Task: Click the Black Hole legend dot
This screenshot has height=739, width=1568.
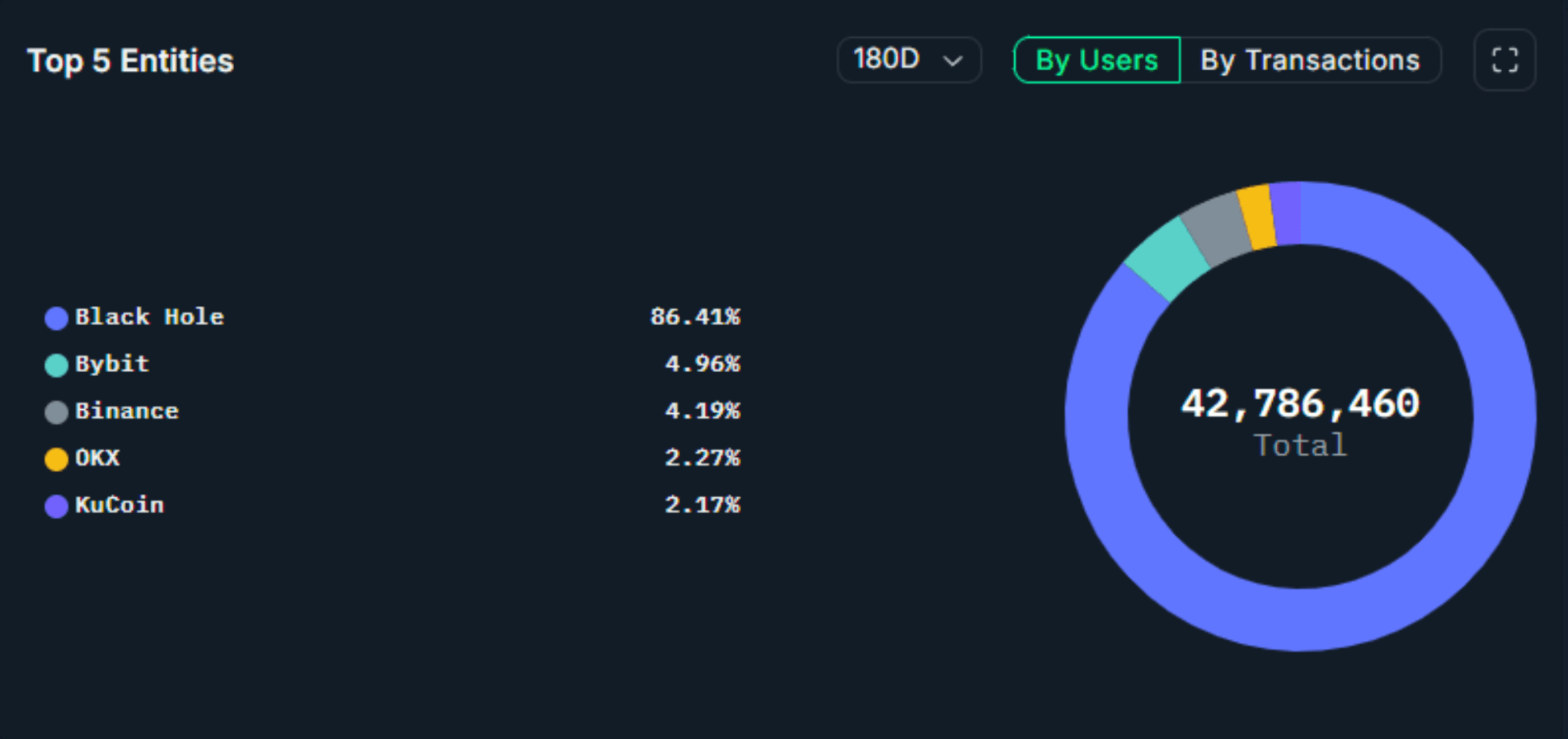Action: (56, 318)
